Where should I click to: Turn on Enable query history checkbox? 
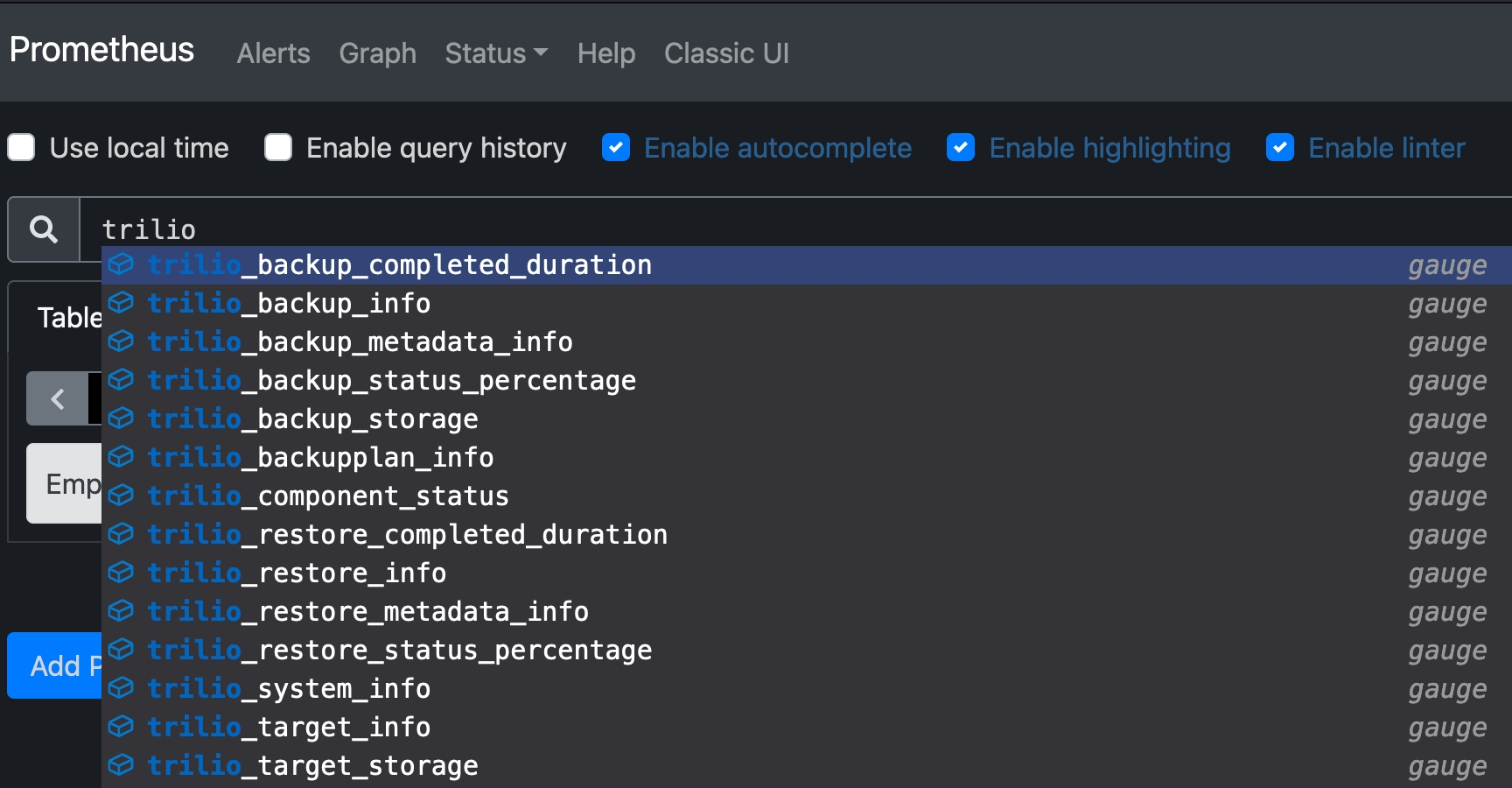point(278,148)
